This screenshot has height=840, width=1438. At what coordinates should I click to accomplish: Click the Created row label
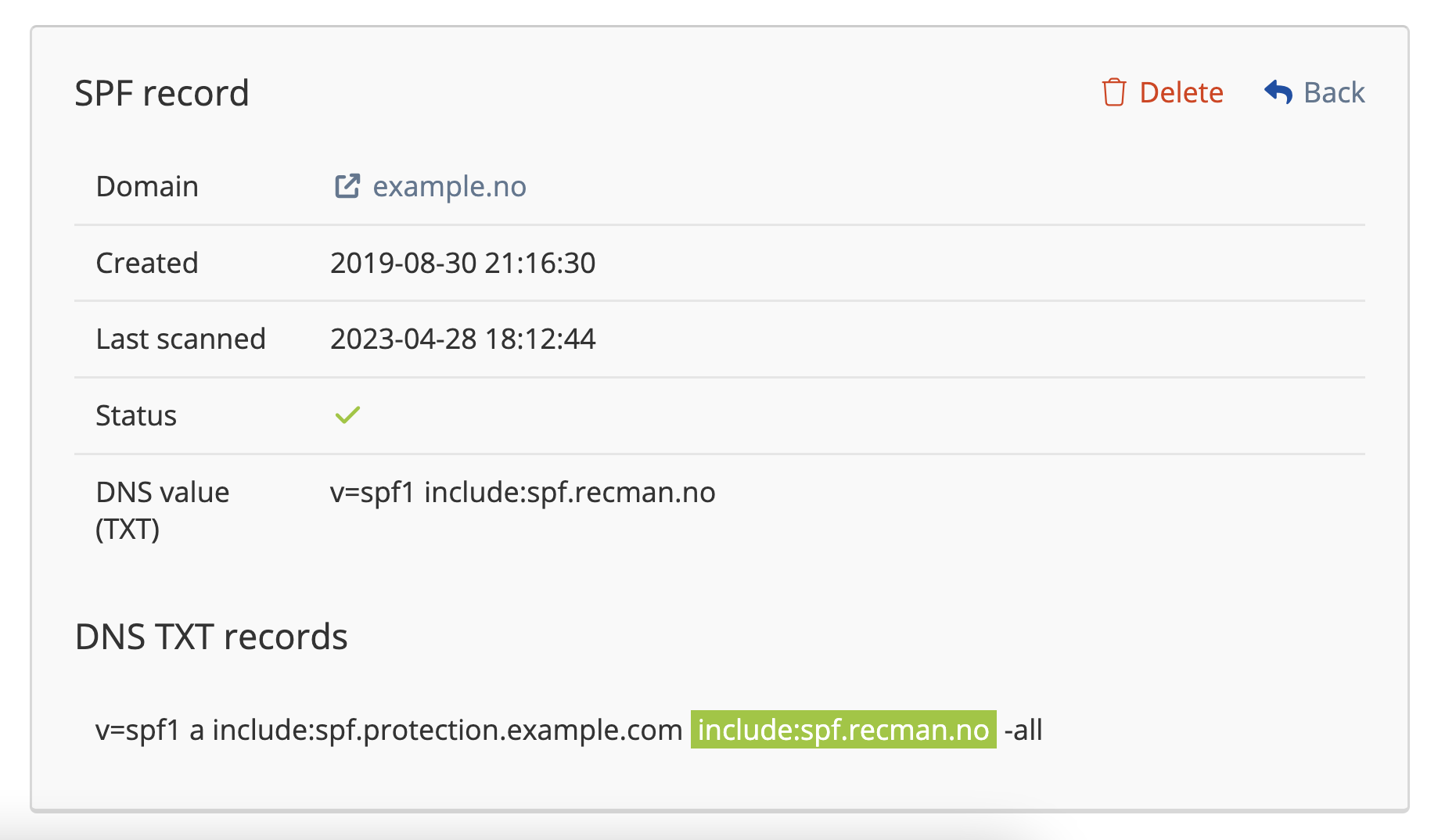(147, 263)
